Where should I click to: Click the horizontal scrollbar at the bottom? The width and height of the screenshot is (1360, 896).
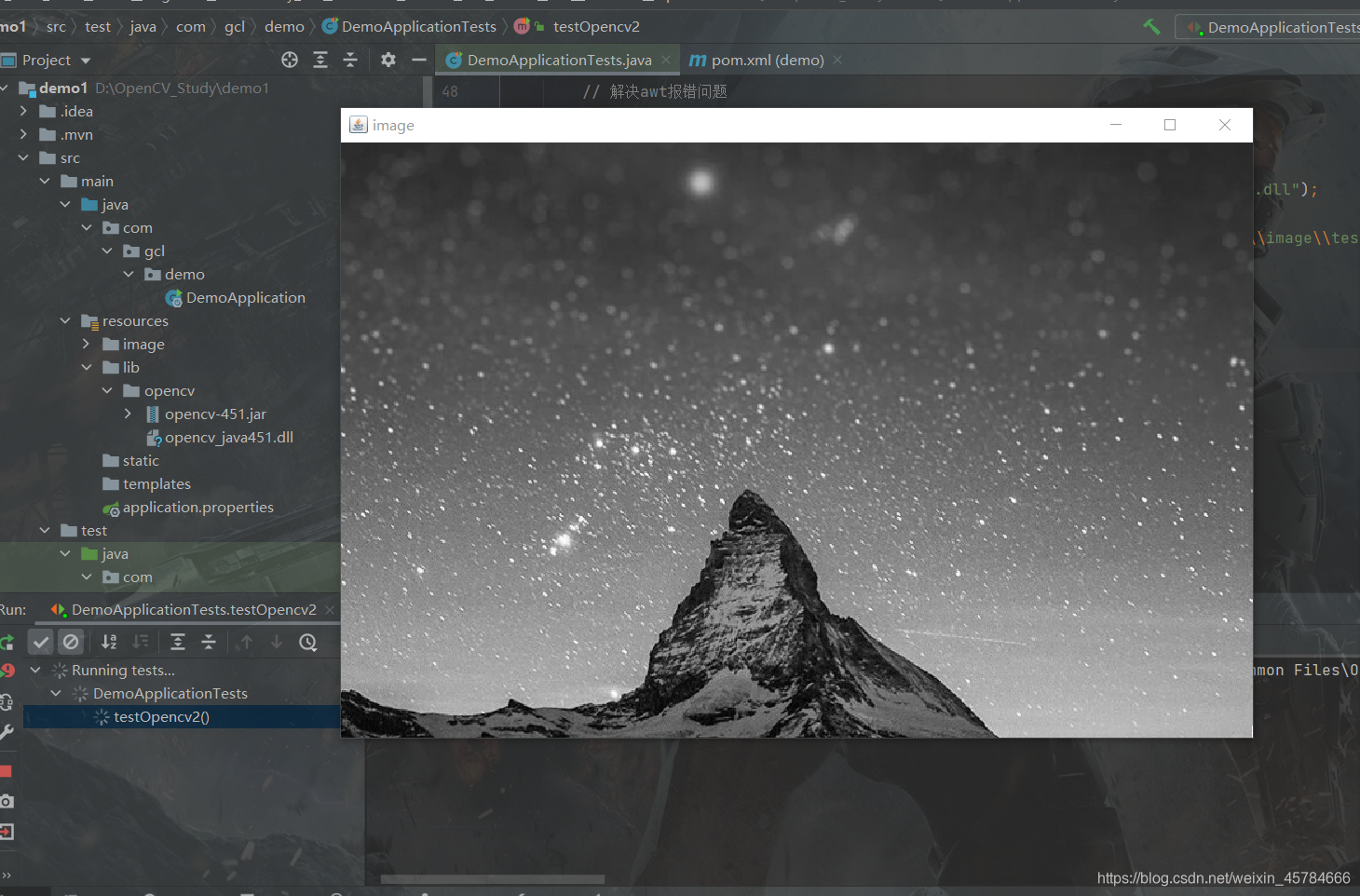492,878
